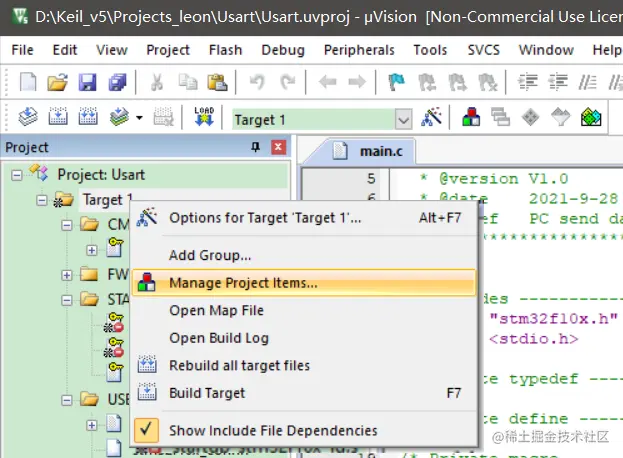
Task: Open the Tools menu
Action: (430, 50)
